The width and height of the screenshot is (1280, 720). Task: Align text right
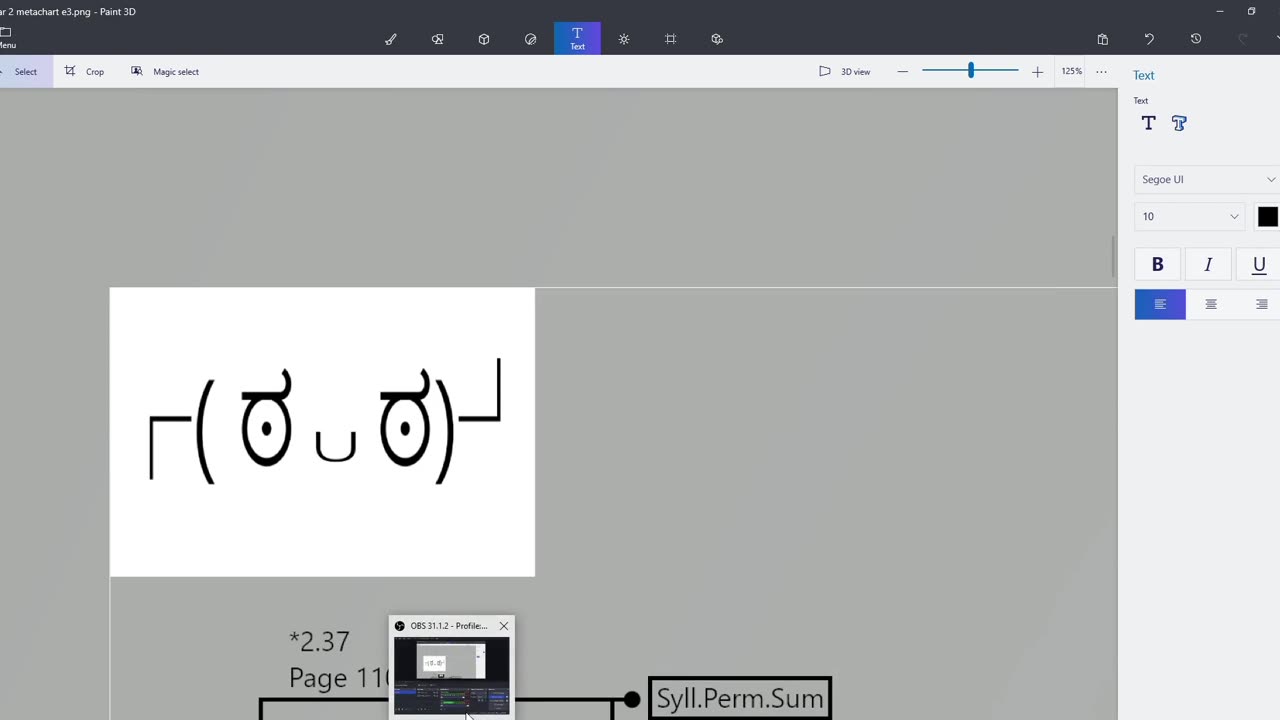(1261, 304)
